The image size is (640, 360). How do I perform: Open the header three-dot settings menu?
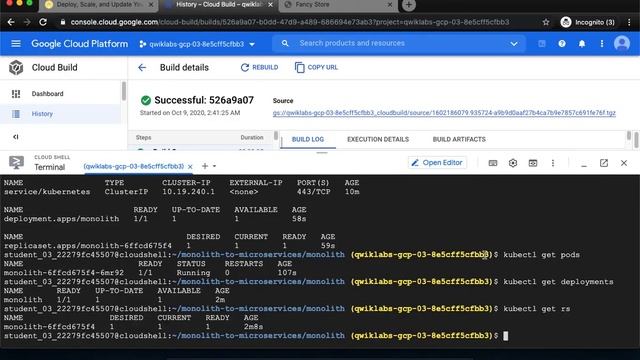click(x=602, y=44)
